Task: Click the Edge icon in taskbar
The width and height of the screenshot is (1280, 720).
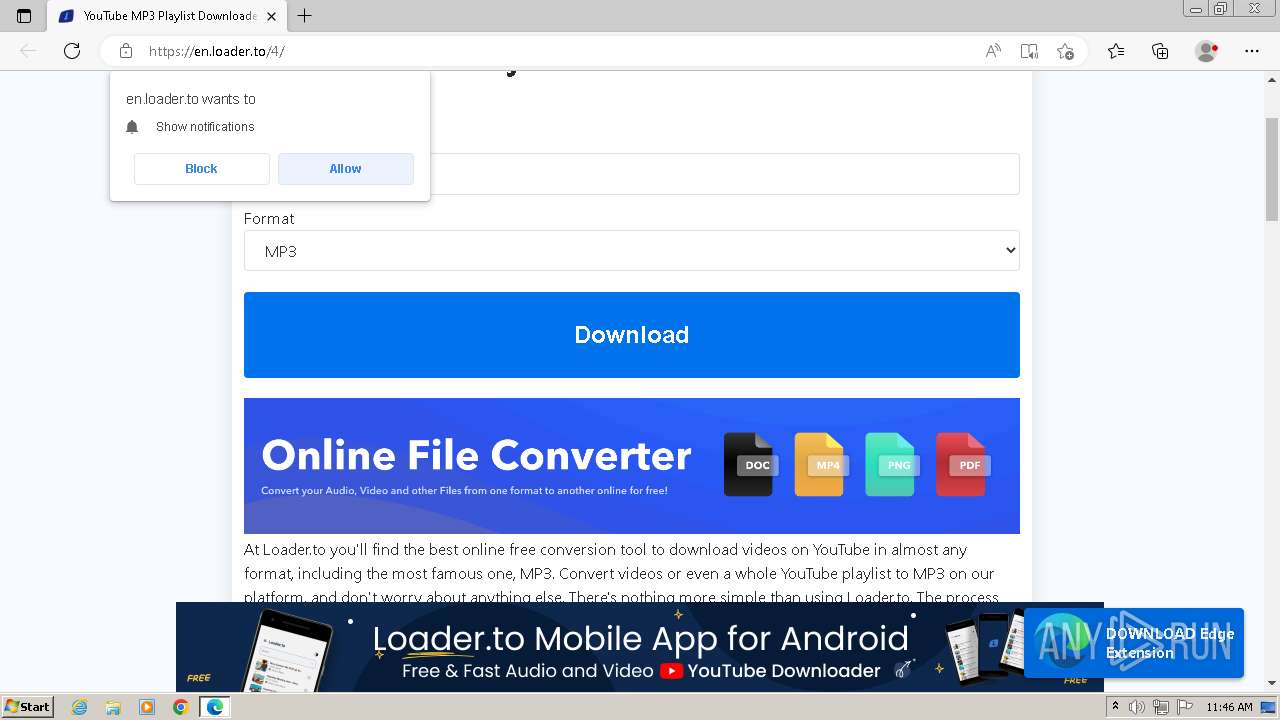Action: 215,707
